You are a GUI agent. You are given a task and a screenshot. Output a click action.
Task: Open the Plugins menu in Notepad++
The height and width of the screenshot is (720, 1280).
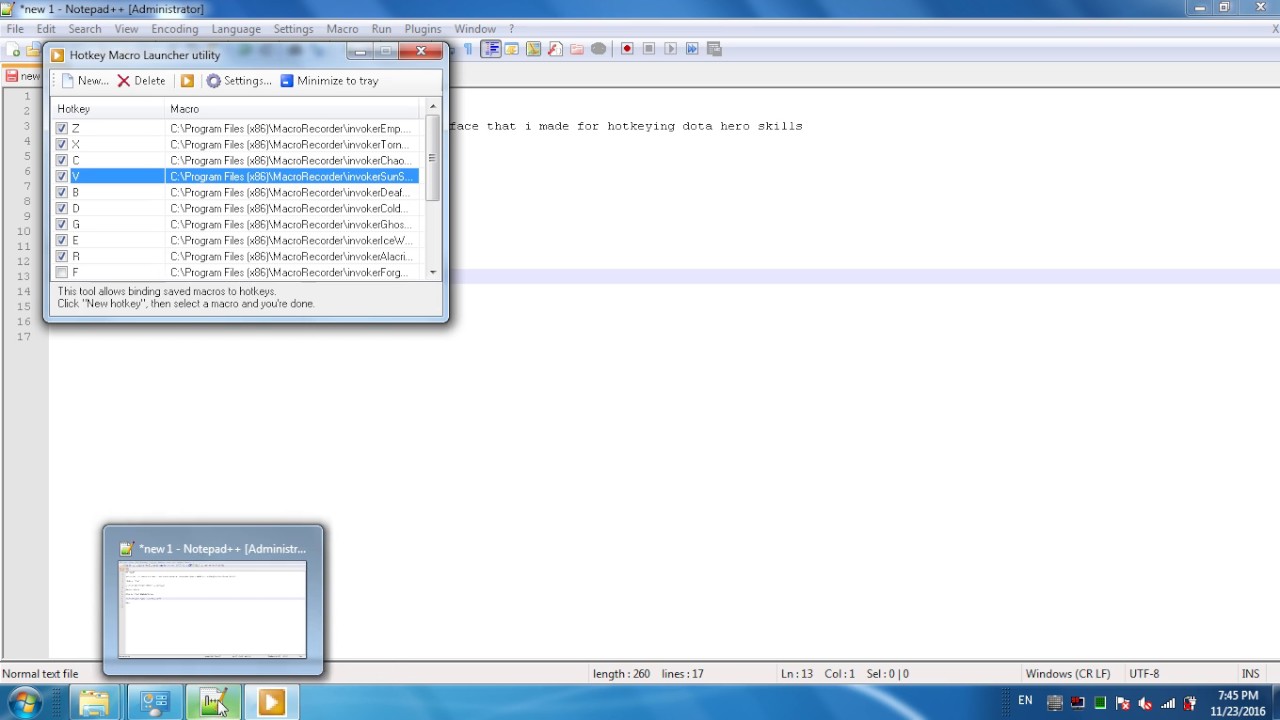(x=423, y=29)
